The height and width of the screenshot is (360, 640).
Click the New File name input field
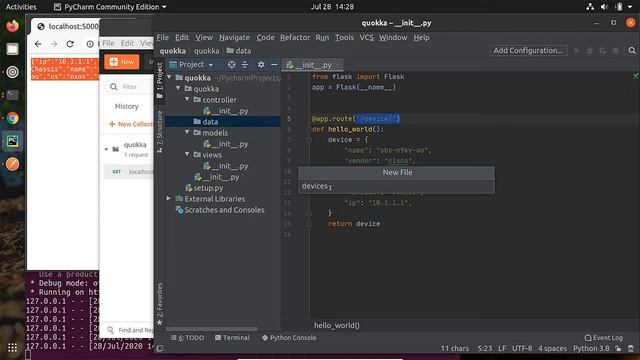396,186
